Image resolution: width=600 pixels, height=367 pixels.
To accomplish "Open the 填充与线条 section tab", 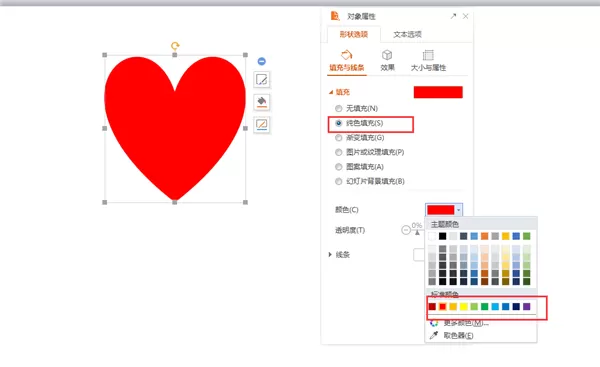I will coord(347,61).
